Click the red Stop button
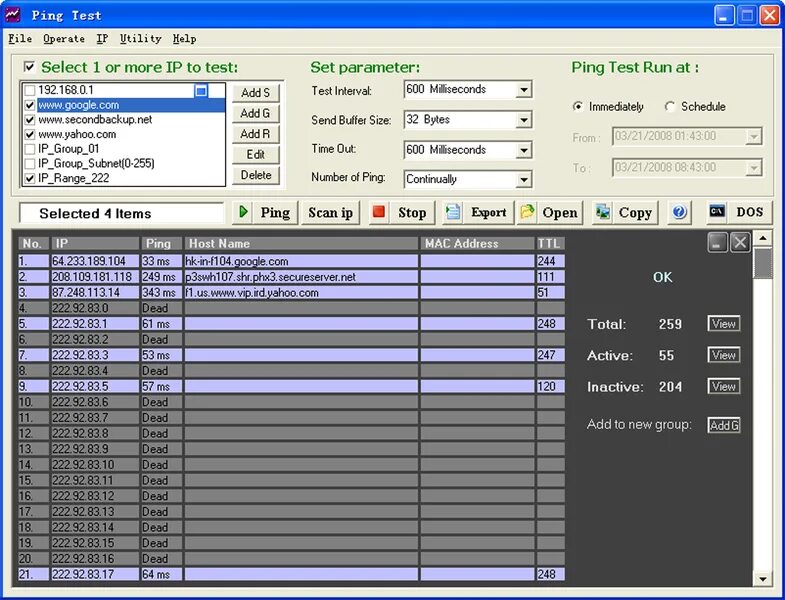 (x=402, y=213)
